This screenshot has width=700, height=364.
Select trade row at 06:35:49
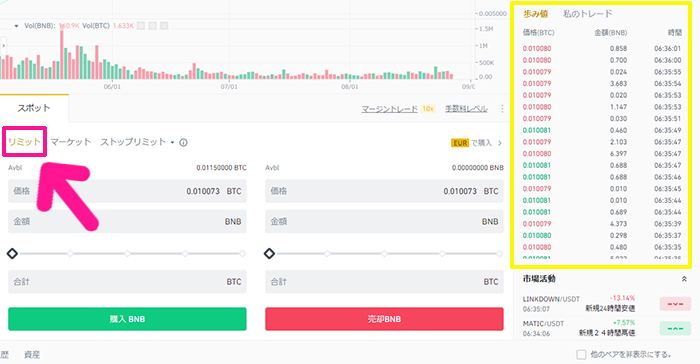(x=602, y=130)
